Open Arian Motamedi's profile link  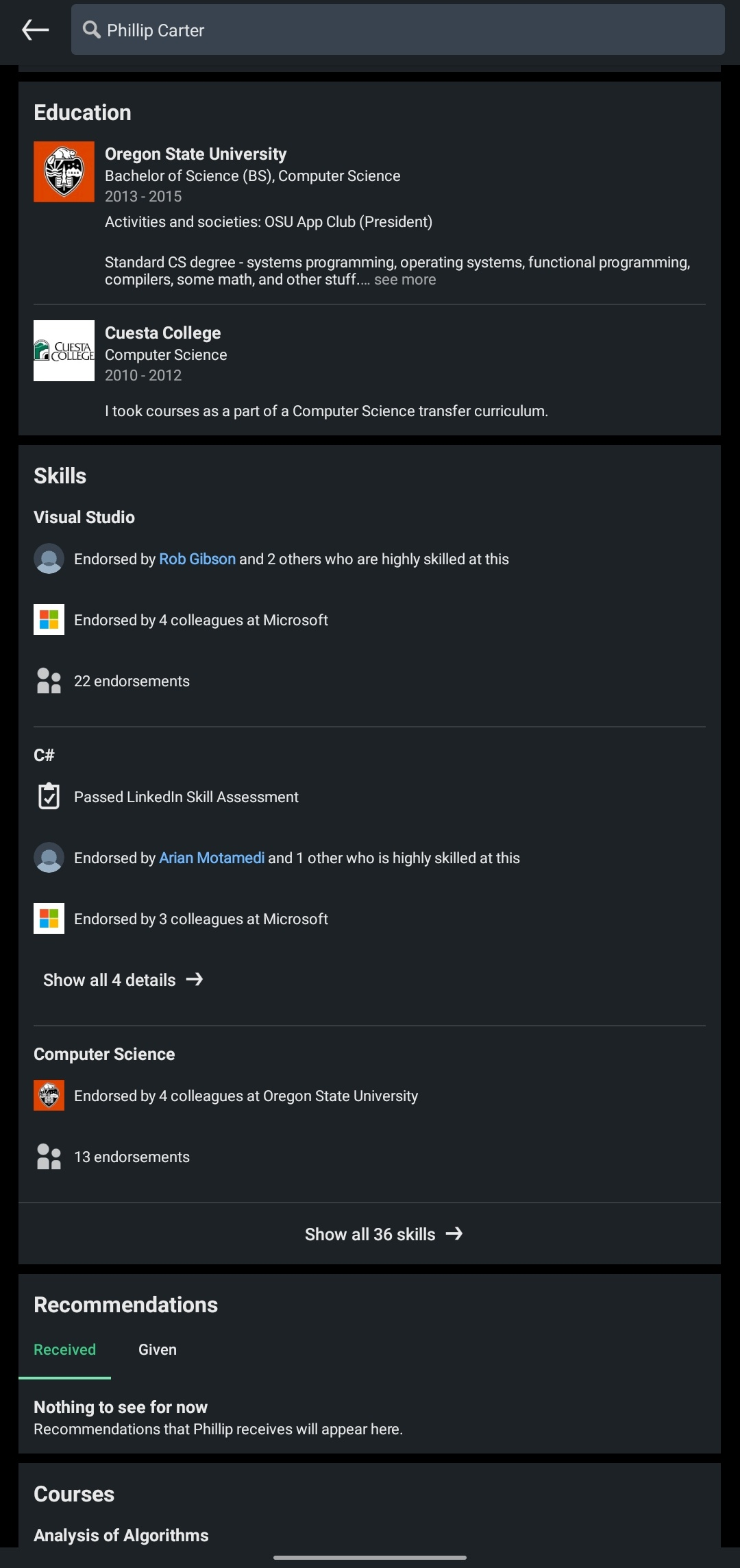(212, 858)
